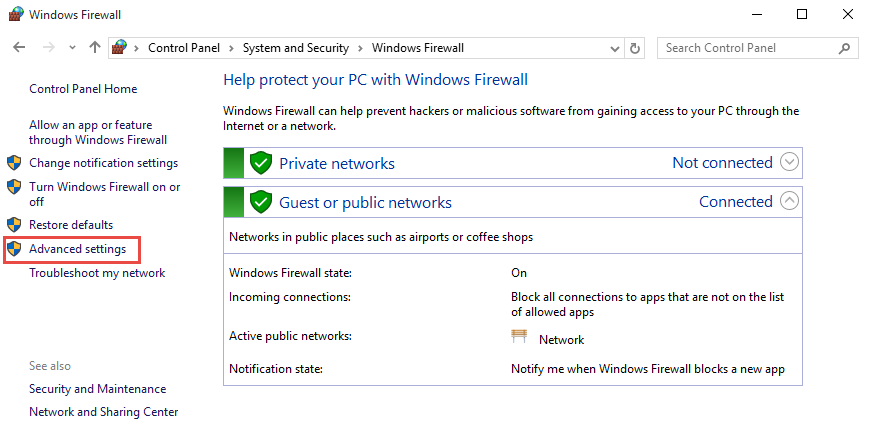
Task: Collapse the Guest or public networks chevron
Action: pos(789,201)
